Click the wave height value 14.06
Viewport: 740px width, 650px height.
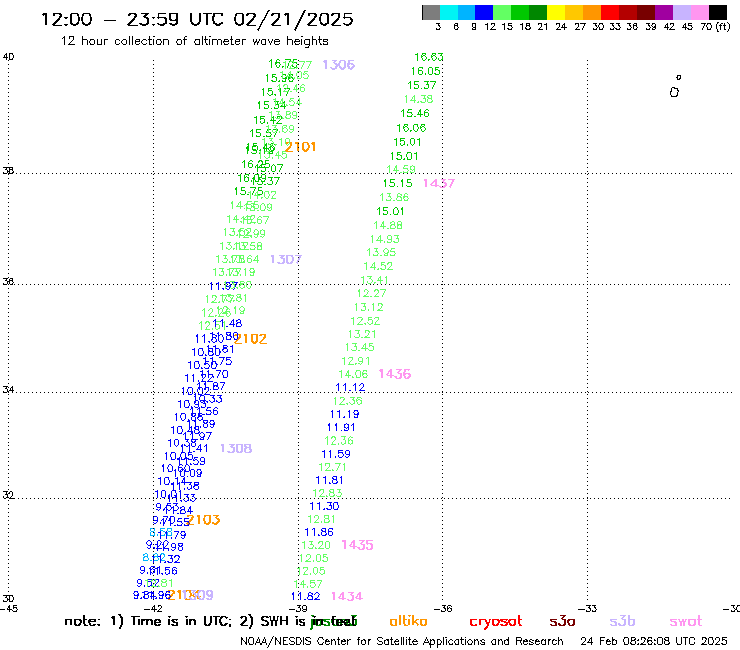point(353,374)
